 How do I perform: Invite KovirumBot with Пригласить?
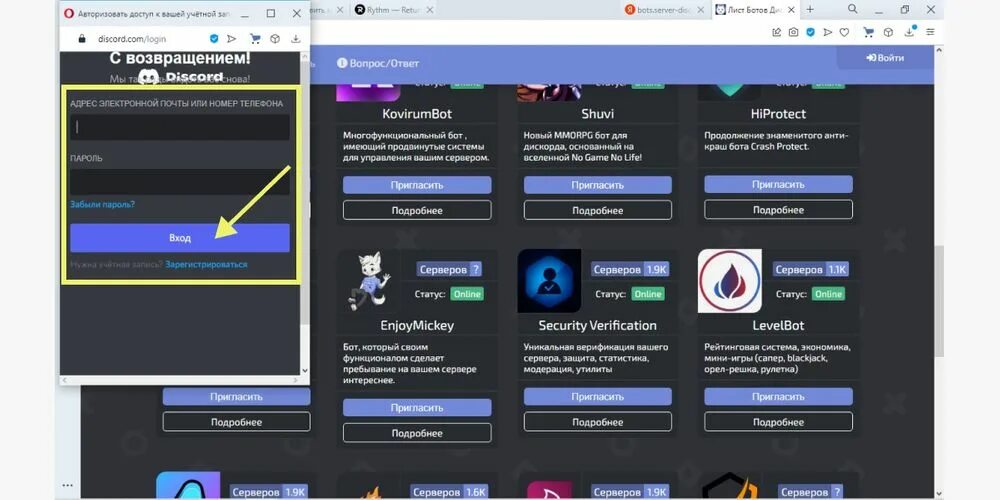pos(417,185)
